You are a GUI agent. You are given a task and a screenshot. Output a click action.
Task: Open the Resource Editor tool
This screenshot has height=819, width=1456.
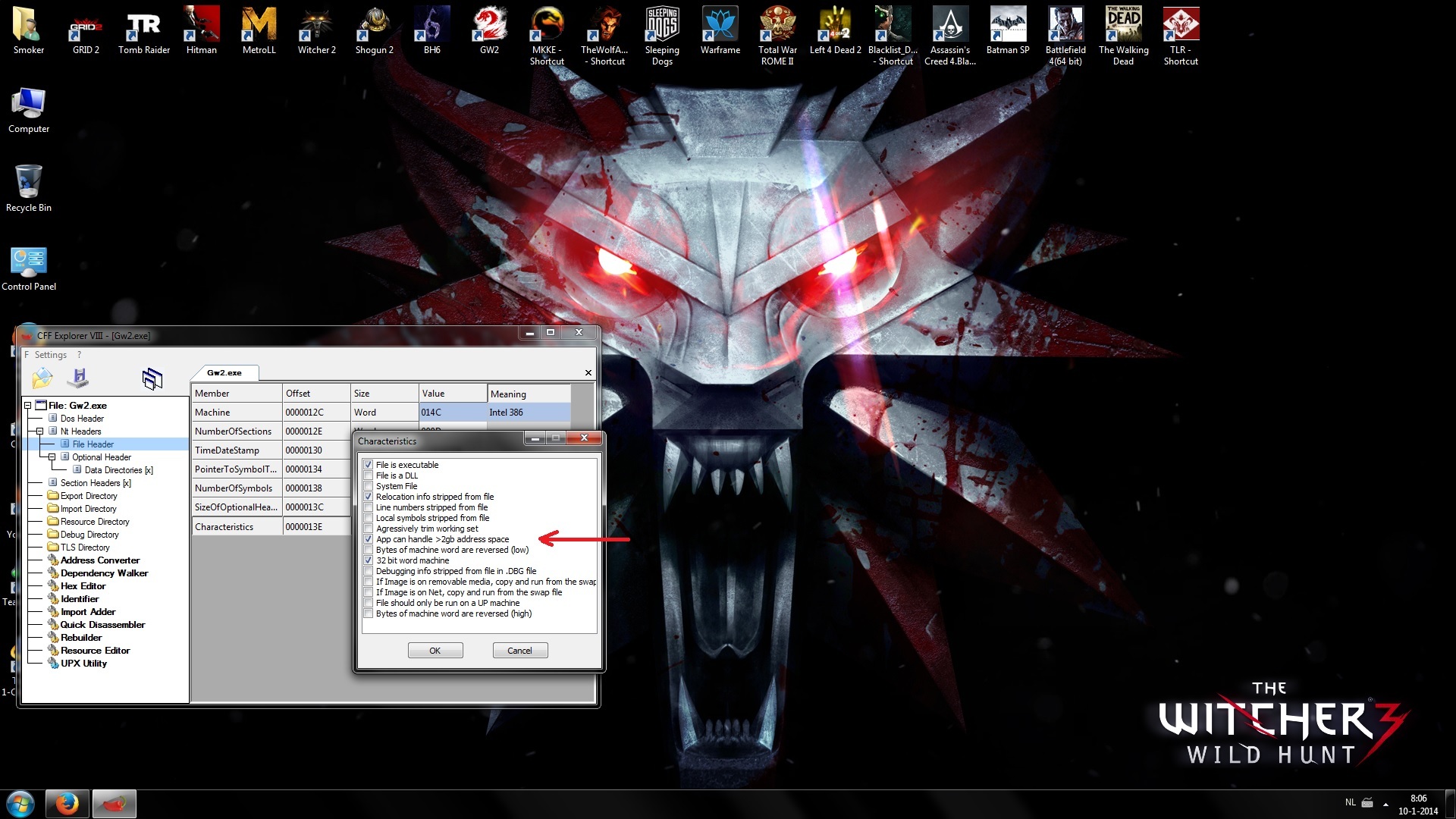coord(96,651)
